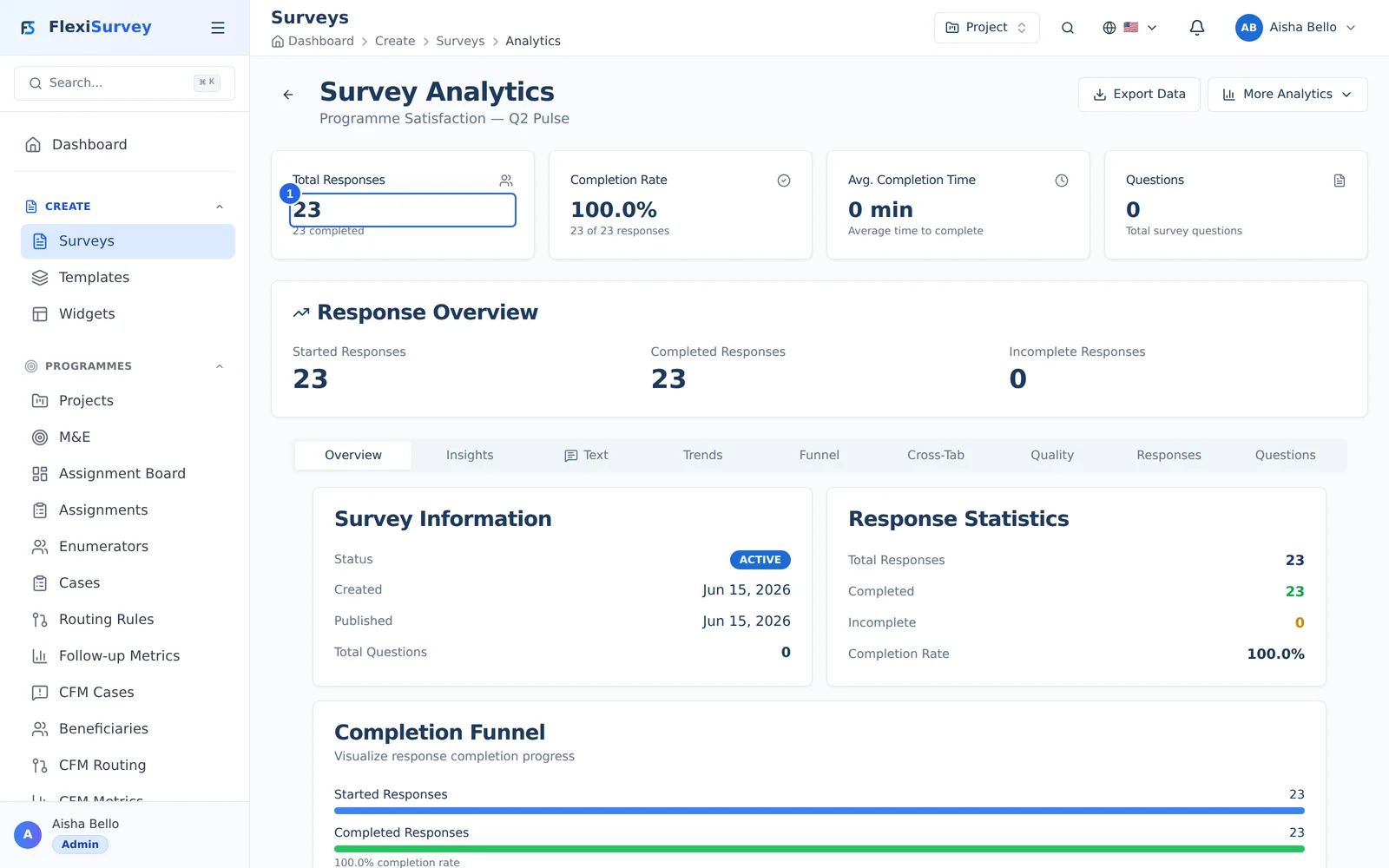Go to Surveys breadcrumb link

[x=460, y=41]
